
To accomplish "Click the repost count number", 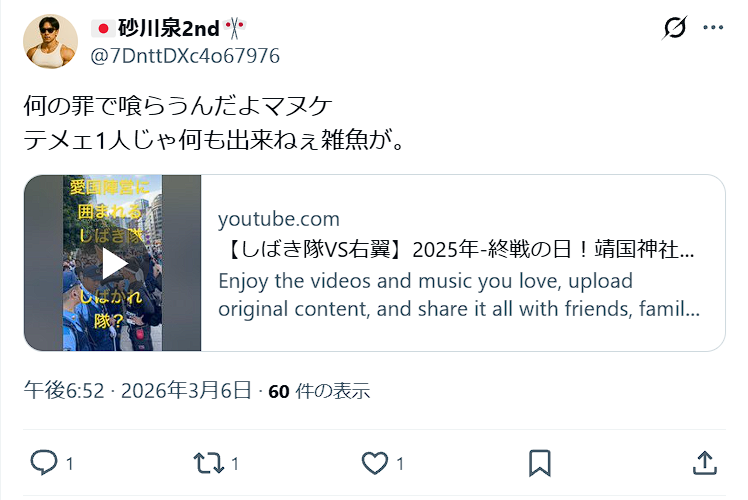I will (x=235, y=464).
